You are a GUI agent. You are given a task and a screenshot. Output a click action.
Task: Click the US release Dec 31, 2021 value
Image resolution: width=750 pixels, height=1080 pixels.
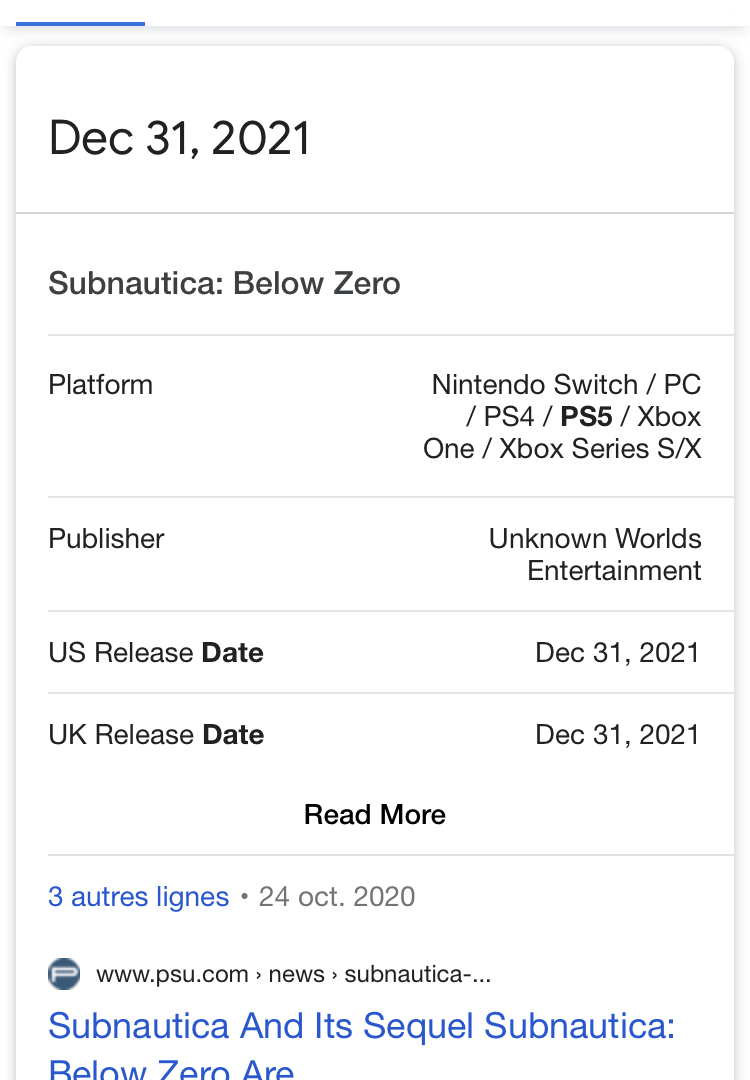click(618, 652)
